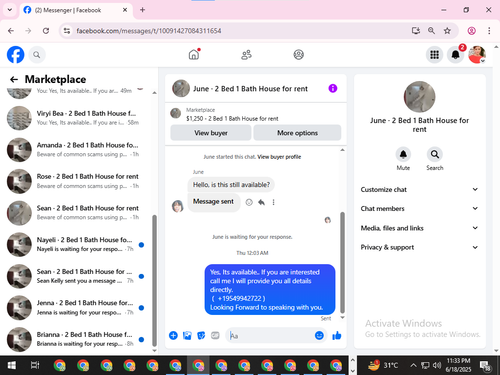500x375 pixels.
Task: Search within the June conversation
Action: (x=435, y=154)
